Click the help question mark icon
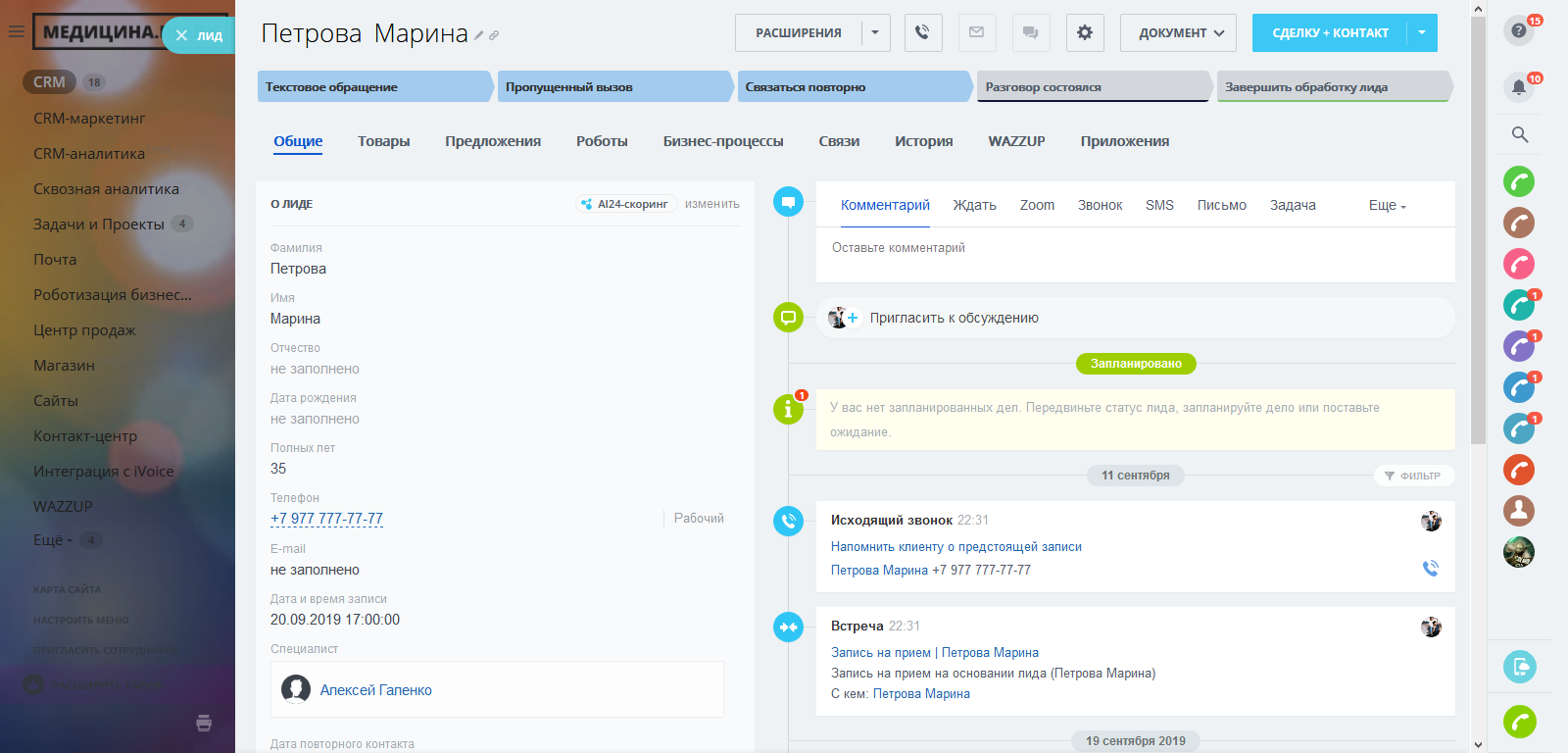Screen dimensions: 1568x753 1518,30
